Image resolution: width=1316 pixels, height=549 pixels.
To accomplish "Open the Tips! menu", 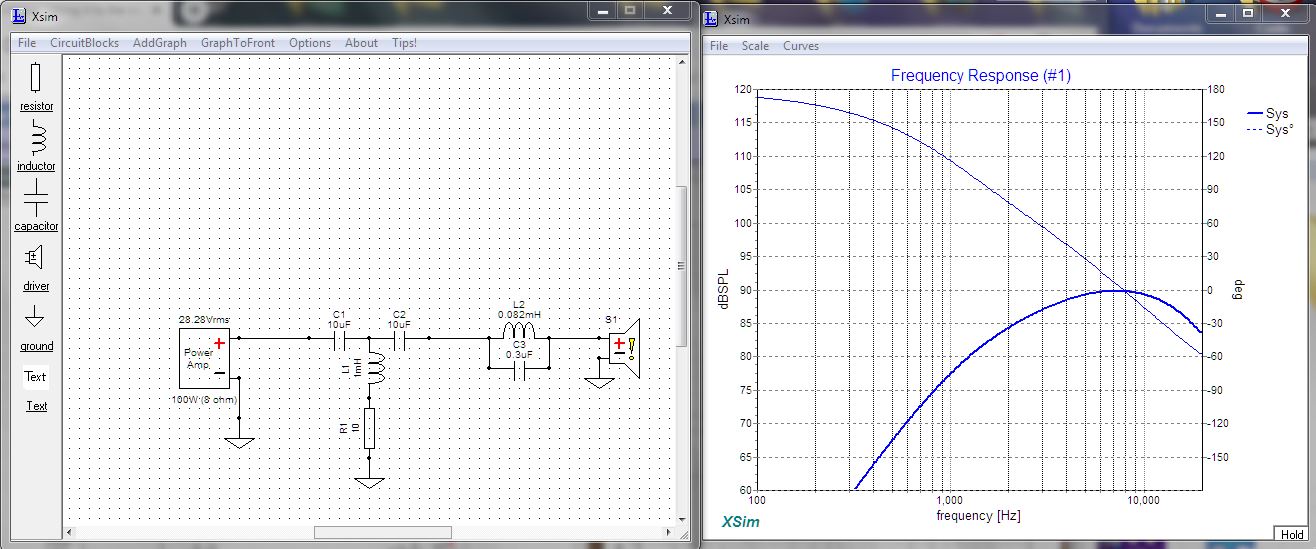I will [x=405, y=43].
